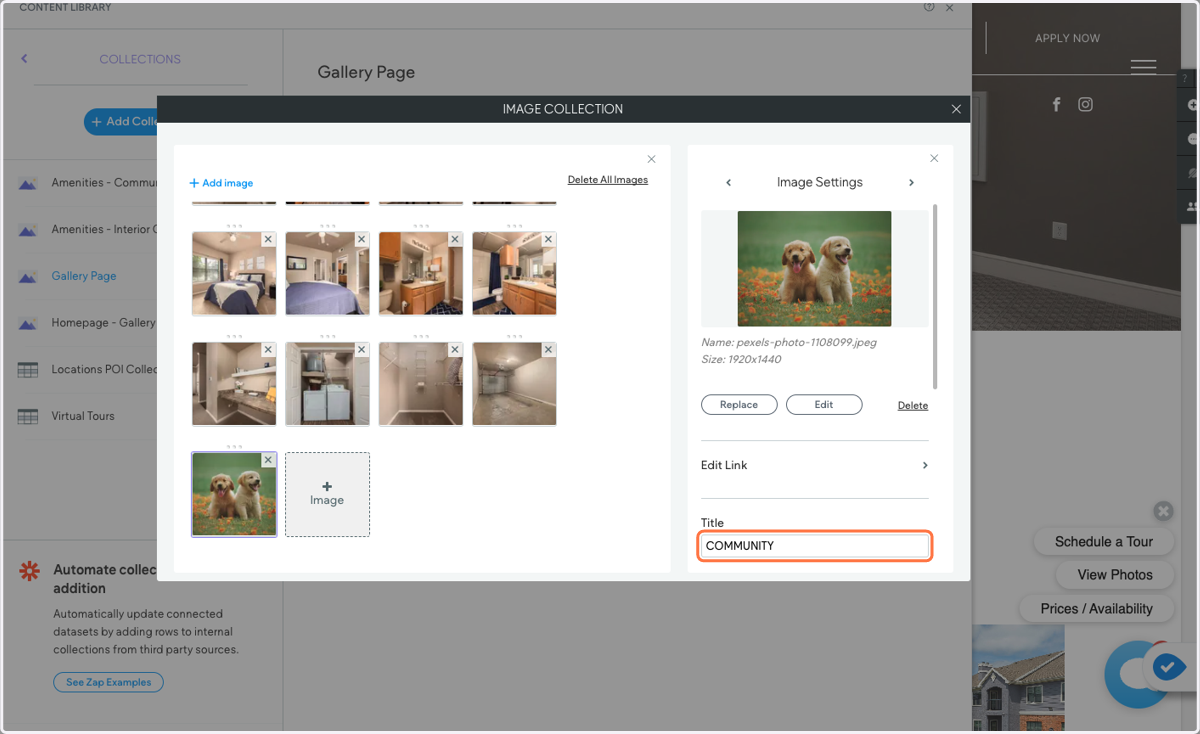1200x734 pixels.
Task: Expand the Edit Link row
Action: (815, 465)
